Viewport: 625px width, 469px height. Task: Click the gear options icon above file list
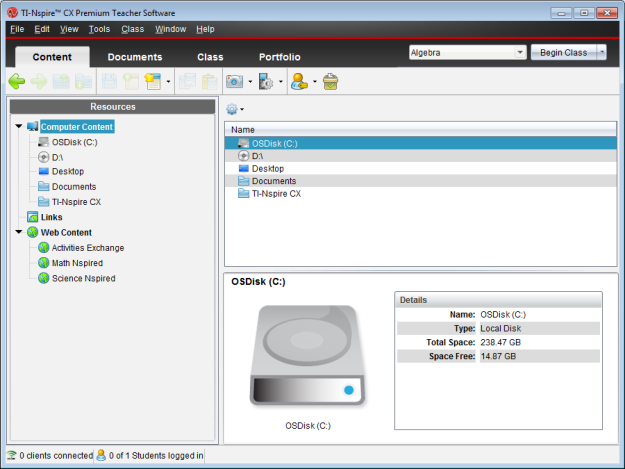pos(232,108)
